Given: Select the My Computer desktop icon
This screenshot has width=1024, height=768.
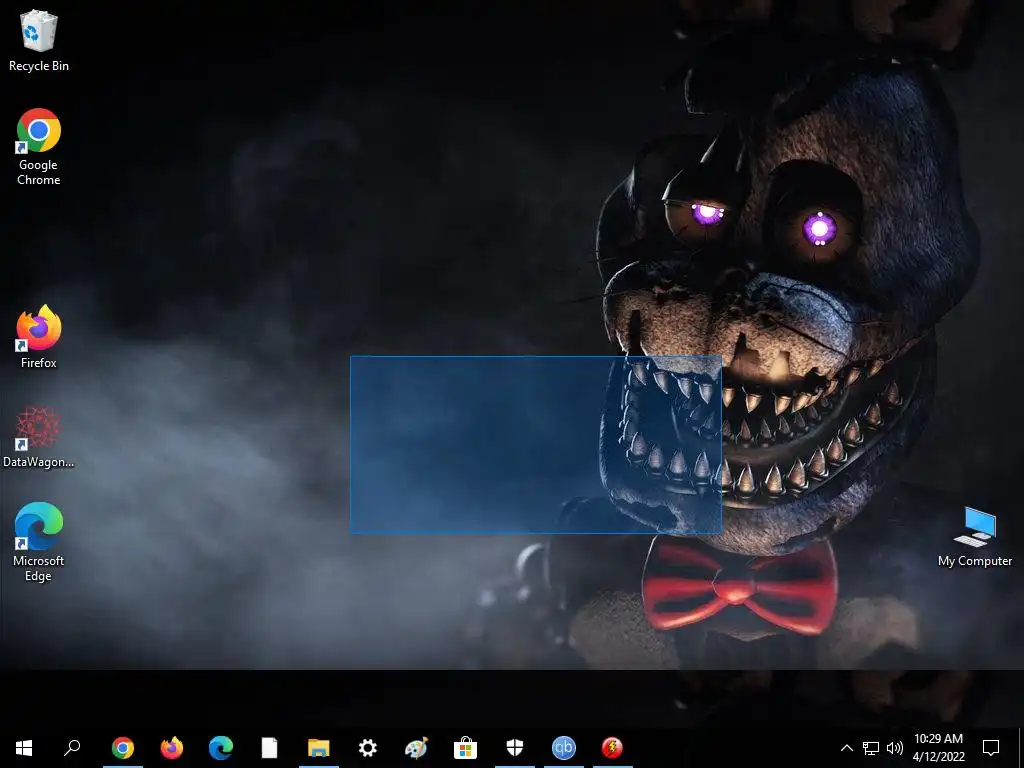Looking at the screenshot, I should (974, 537).
